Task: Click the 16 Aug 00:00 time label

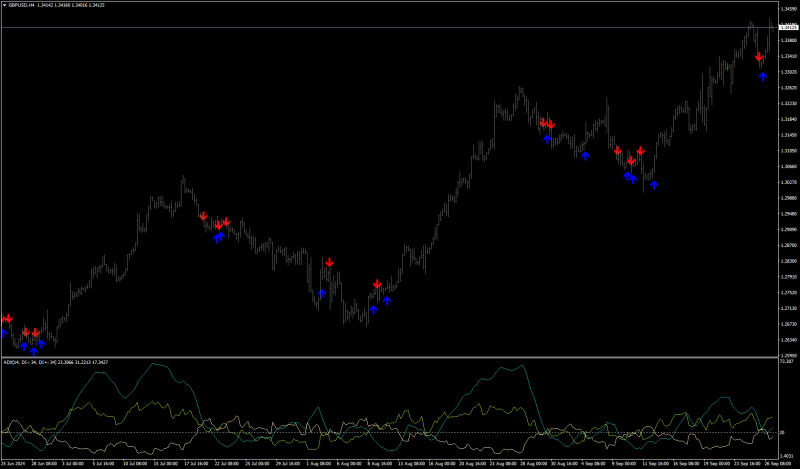Action: (x=442, y=463)
